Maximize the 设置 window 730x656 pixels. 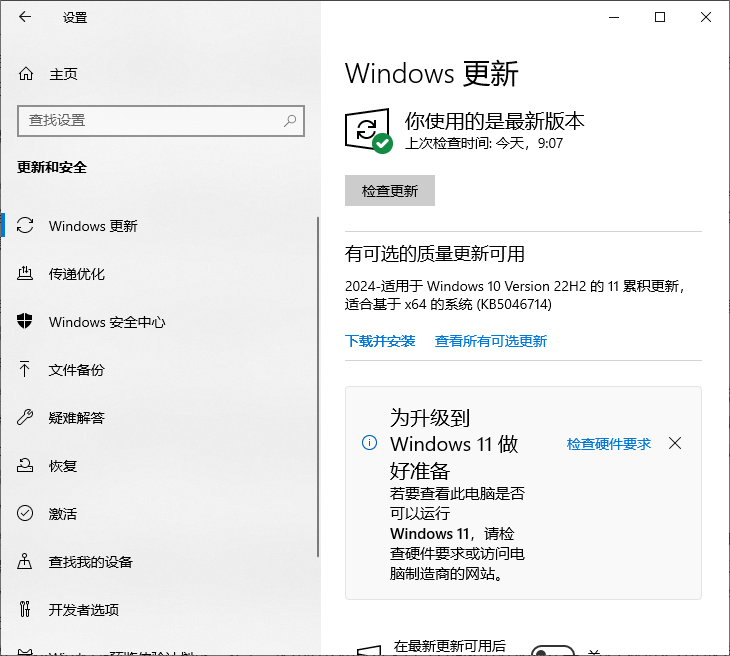[x=660, y=17]
